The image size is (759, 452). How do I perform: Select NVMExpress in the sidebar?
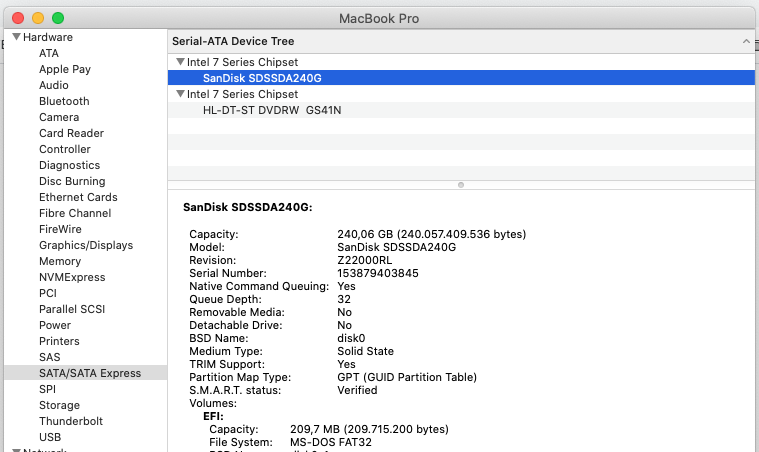coord(72,277)
